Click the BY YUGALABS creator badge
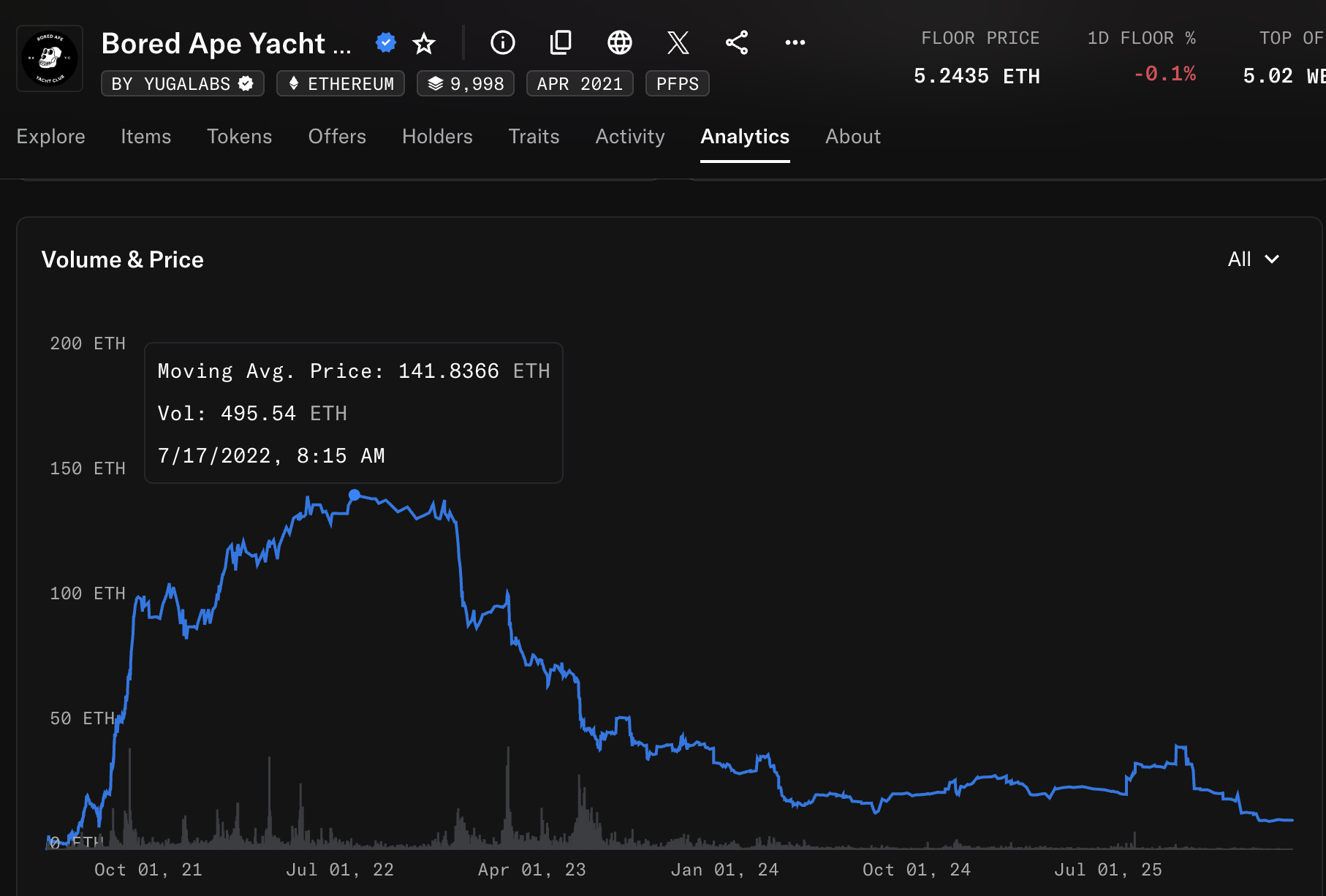The image size is (1326, 896). [183, 83]
